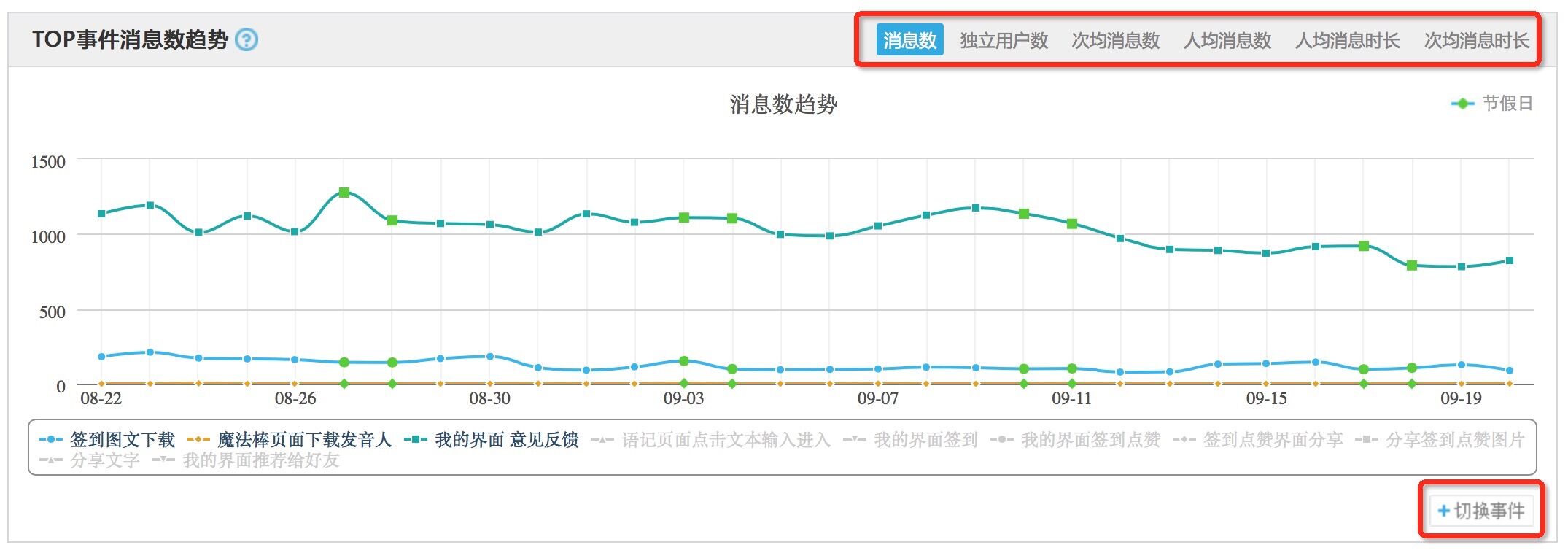Viewport: 1568px width, 553px height.
Task: Click 签到图文下载 legend line icon
Action: pyautogui.click(x=50, y=440)
